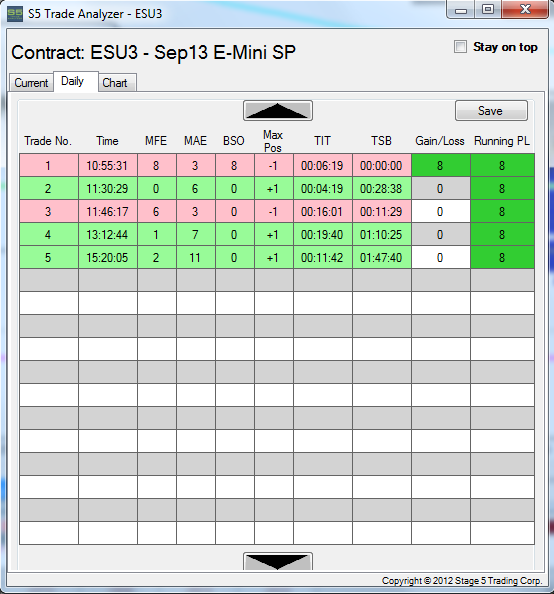Click the Running PL column header
This screenshot has height=594, width=554.
[502, 141]
